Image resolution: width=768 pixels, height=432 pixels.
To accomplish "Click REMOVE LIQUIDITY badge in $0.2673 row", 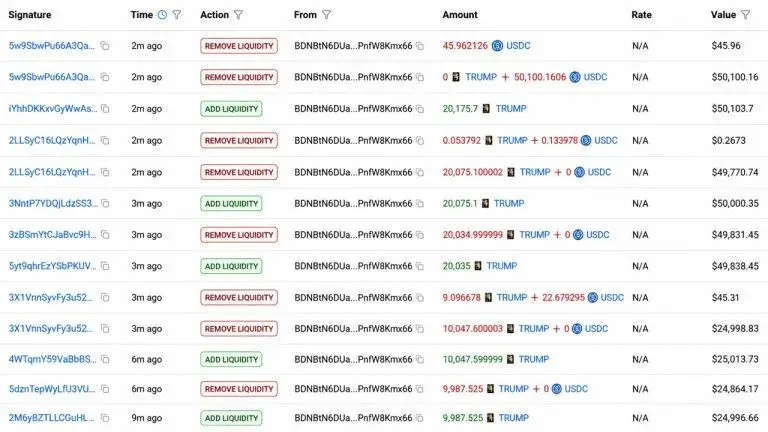I will [239, 141].
